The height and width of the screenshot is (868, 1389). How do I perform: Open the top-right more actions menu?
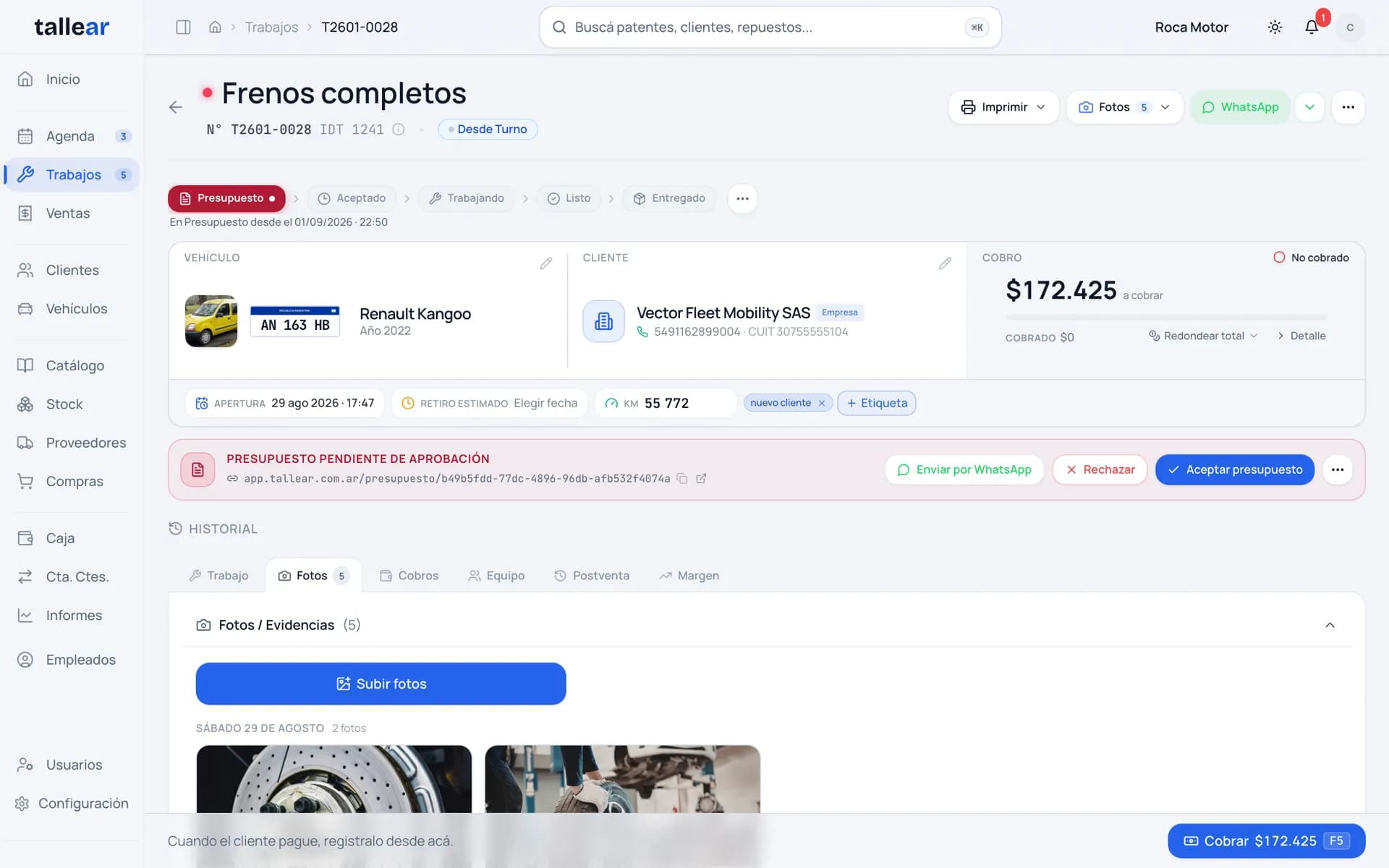pyautogui.click(x=1348, y=107)
